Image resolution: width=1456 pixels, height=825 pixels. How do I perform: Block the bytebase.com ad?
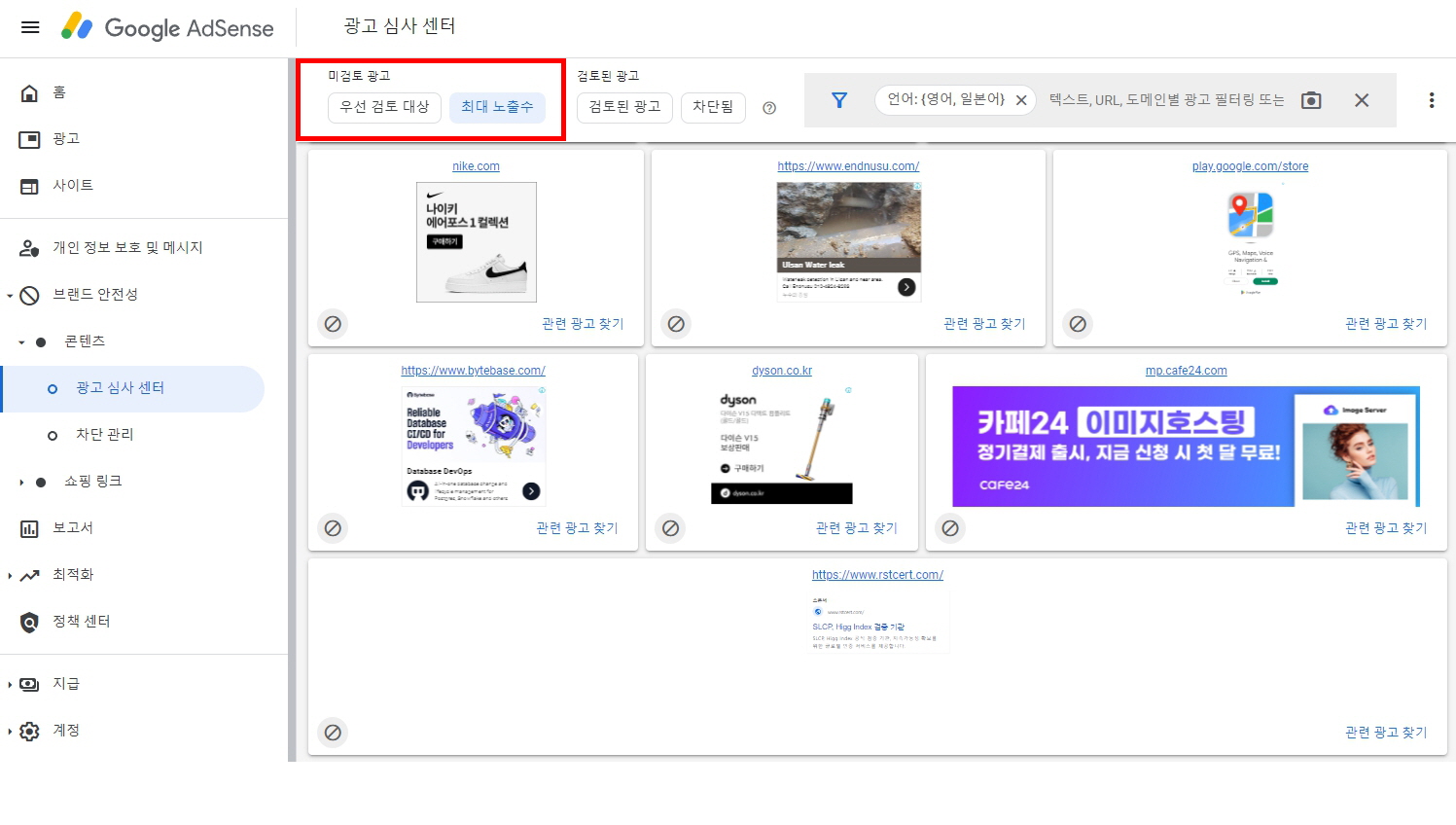333,528
